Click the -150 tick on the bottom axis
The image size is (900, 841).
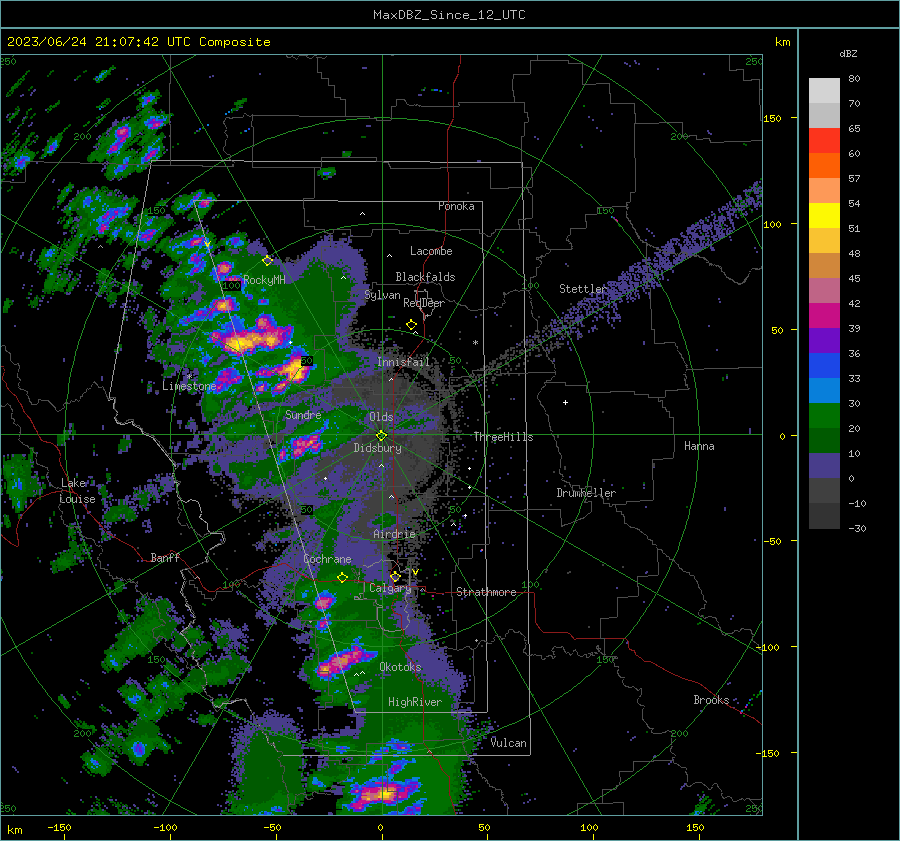[x=59, y=827]
